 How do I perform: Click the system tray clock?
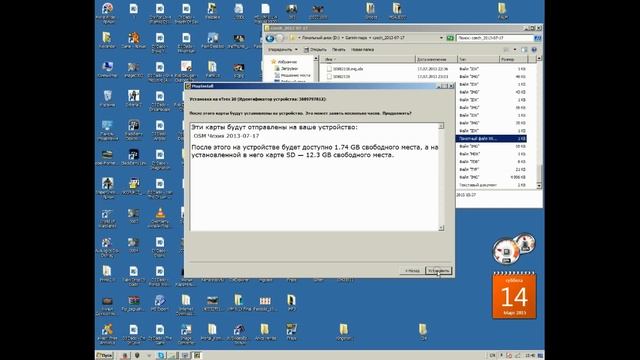[530, 356]
